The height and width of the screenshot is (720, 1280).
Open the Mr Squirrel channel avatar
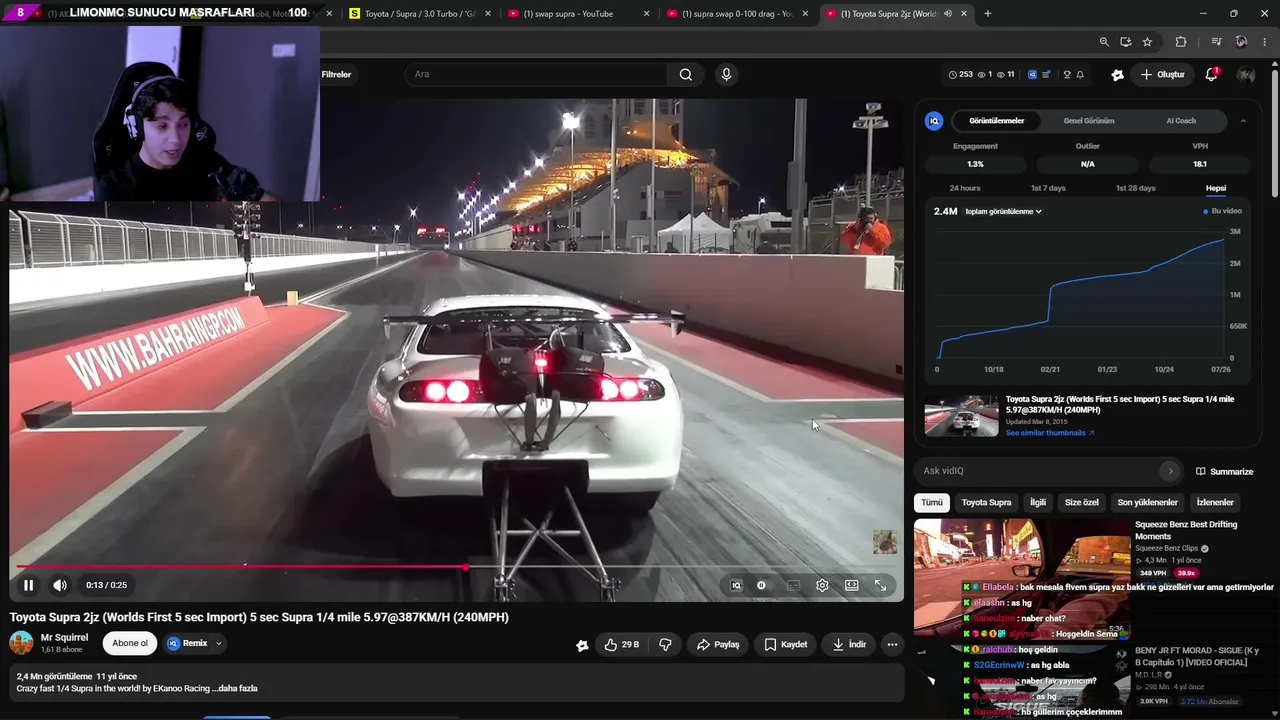click(x=21, y=643)
